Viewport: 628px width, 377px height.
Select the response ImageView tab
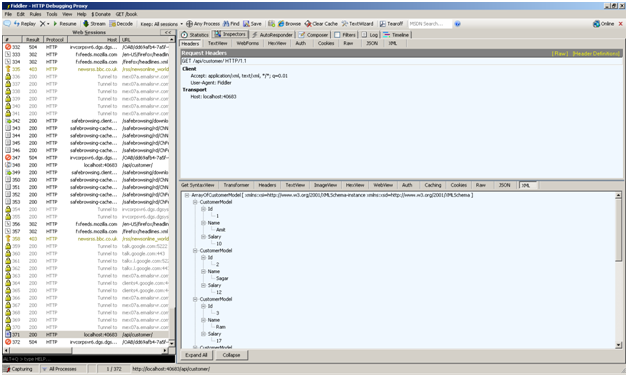click(325, 185)
